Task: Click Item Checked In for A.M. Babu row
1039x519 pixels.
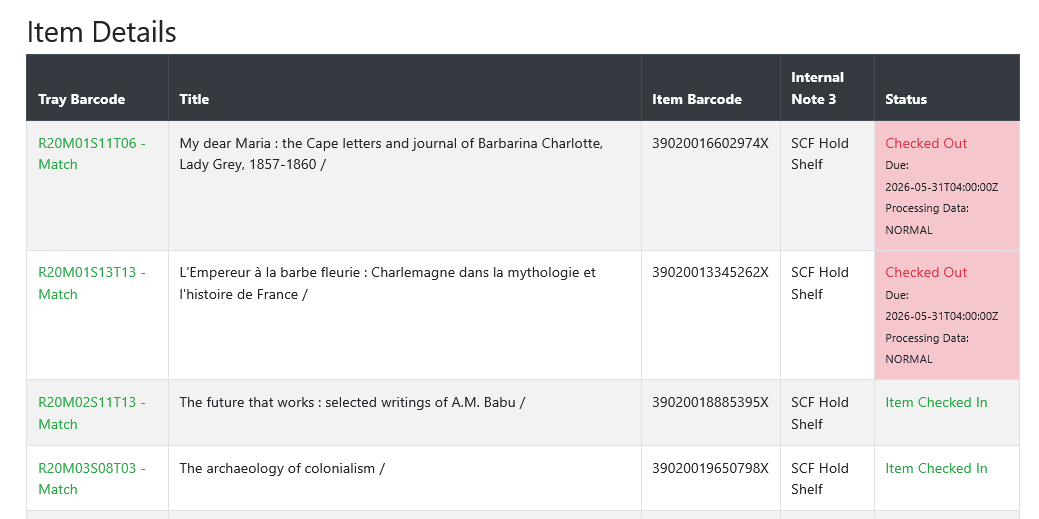Action: coord(936,402)
